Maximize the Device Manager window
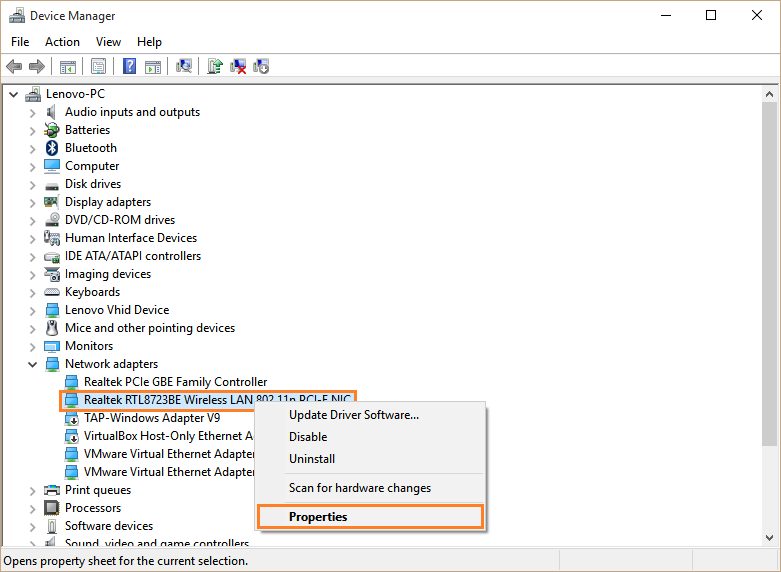 711,15
